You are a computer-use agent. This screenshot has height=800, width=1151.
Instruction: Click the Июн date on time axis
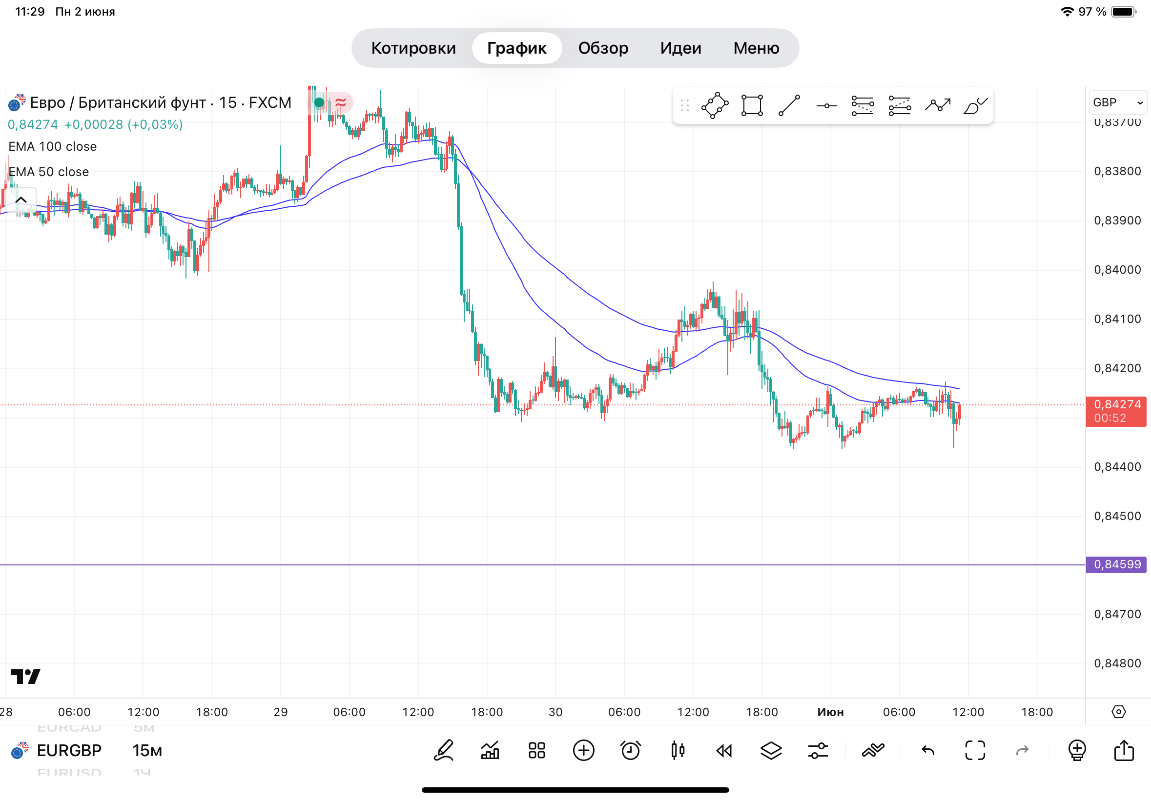pos(830,712)
